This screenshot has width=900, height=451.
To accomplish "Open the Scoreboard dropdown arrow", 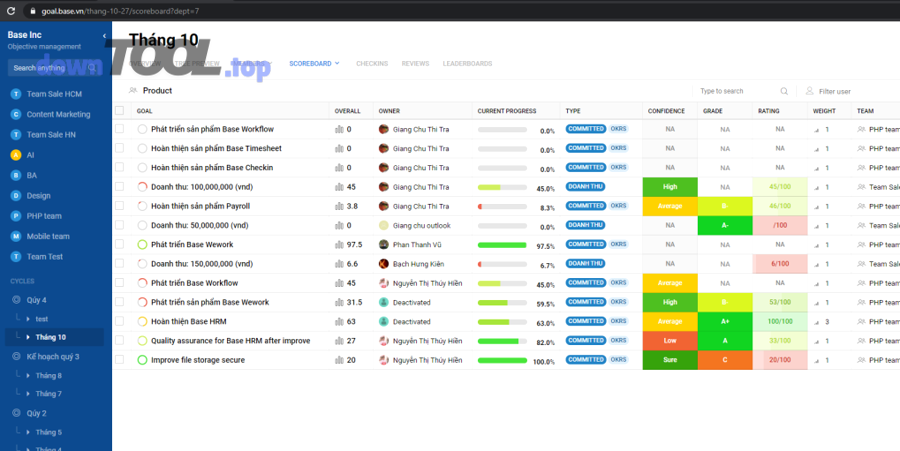I will pos(337,63).
